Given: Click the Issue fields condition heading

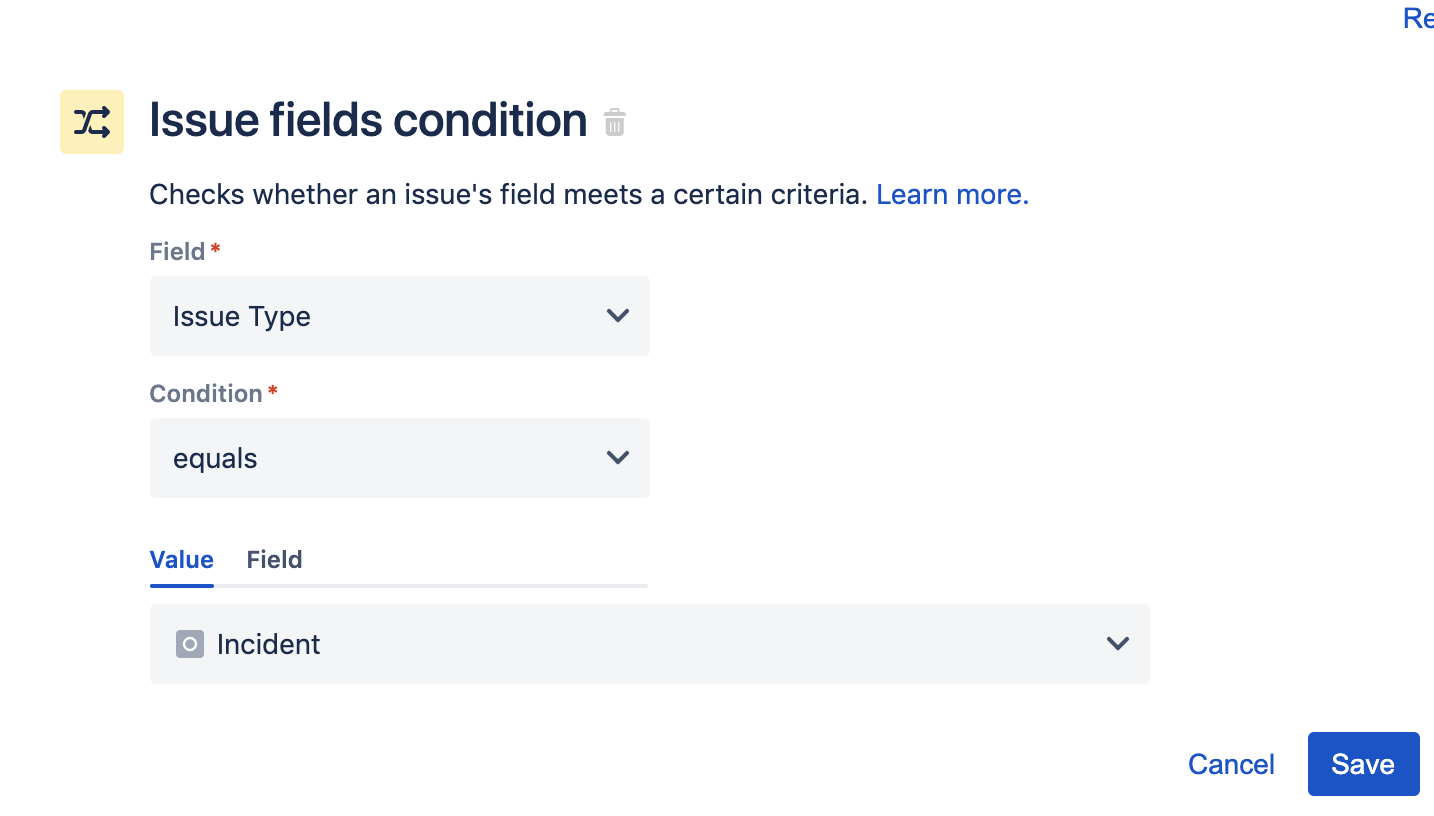Looking at the screenshot, I should click(x=367, y=120).
